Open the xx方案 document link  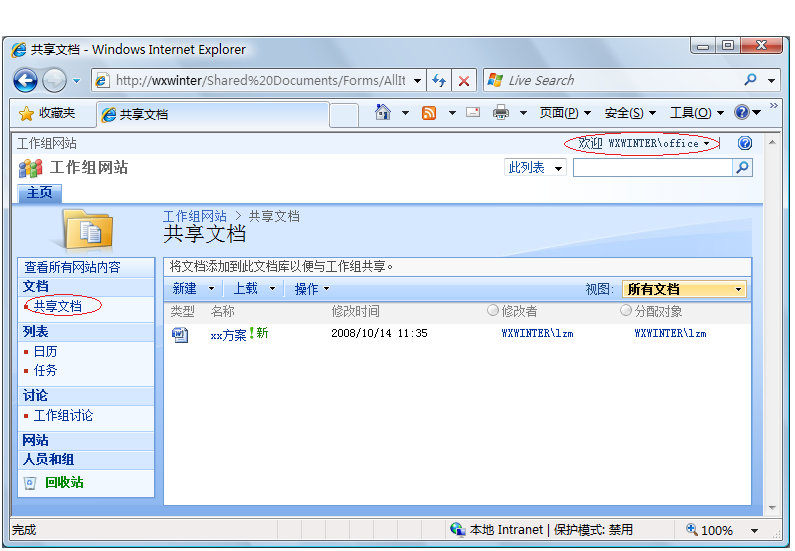click(x=229, y=335)
